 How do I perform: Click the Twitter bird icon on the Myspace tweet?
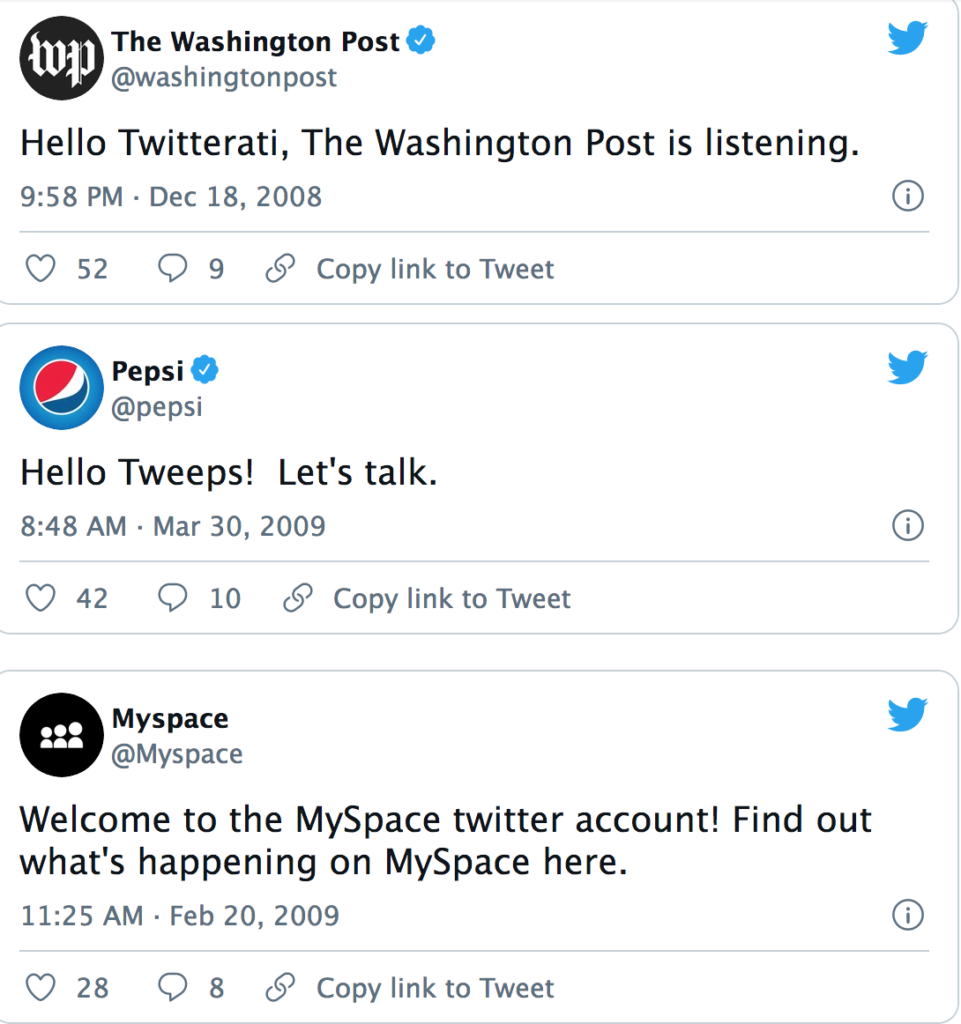pos(907,715)
